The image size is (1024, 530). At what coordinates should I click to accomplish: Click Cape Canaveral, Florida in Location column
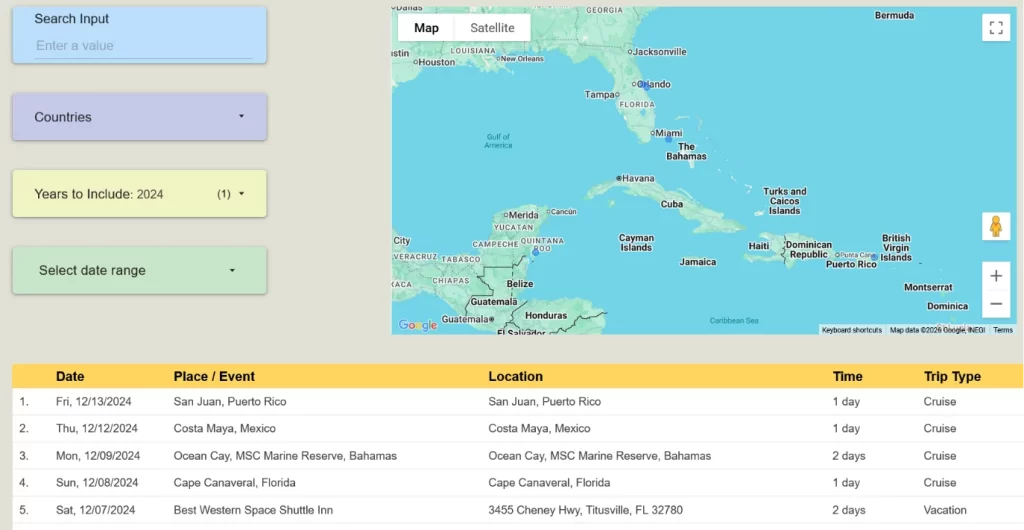click(x=549, y=483)
